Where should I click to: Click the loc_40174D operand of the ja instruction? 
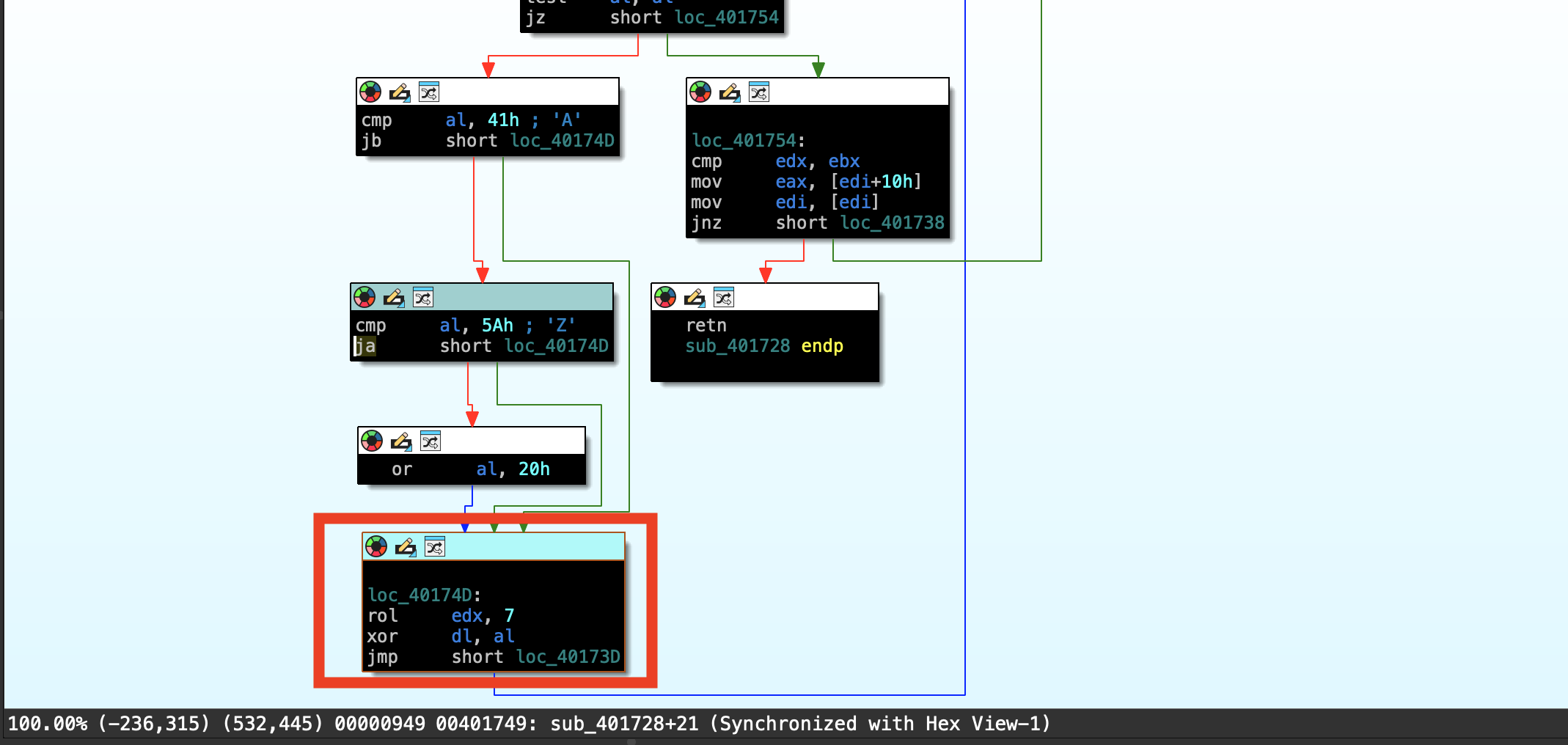(557, 346)
